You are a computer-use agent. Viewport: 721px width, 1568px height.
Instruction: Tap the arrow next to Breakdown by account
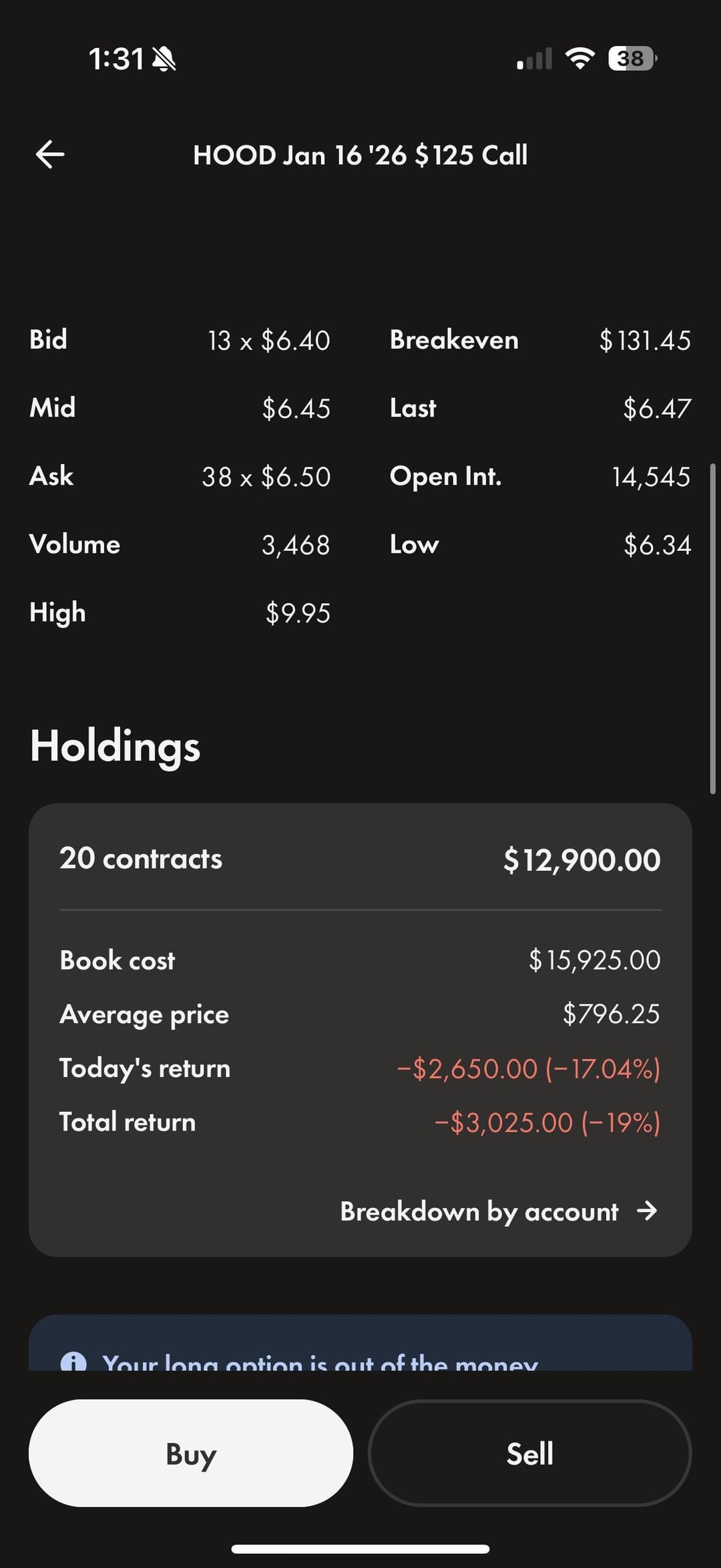[646, 1211]
